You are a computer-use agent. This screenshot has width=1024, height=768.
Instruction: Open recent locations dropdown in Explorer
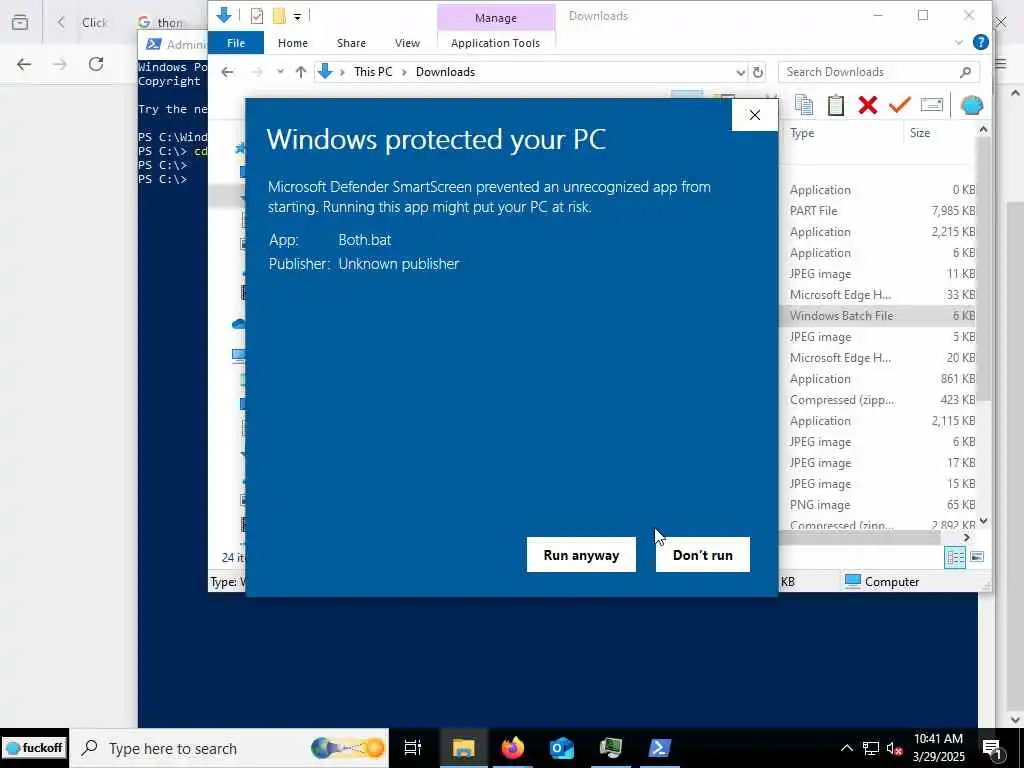click(x=280, y=72)
